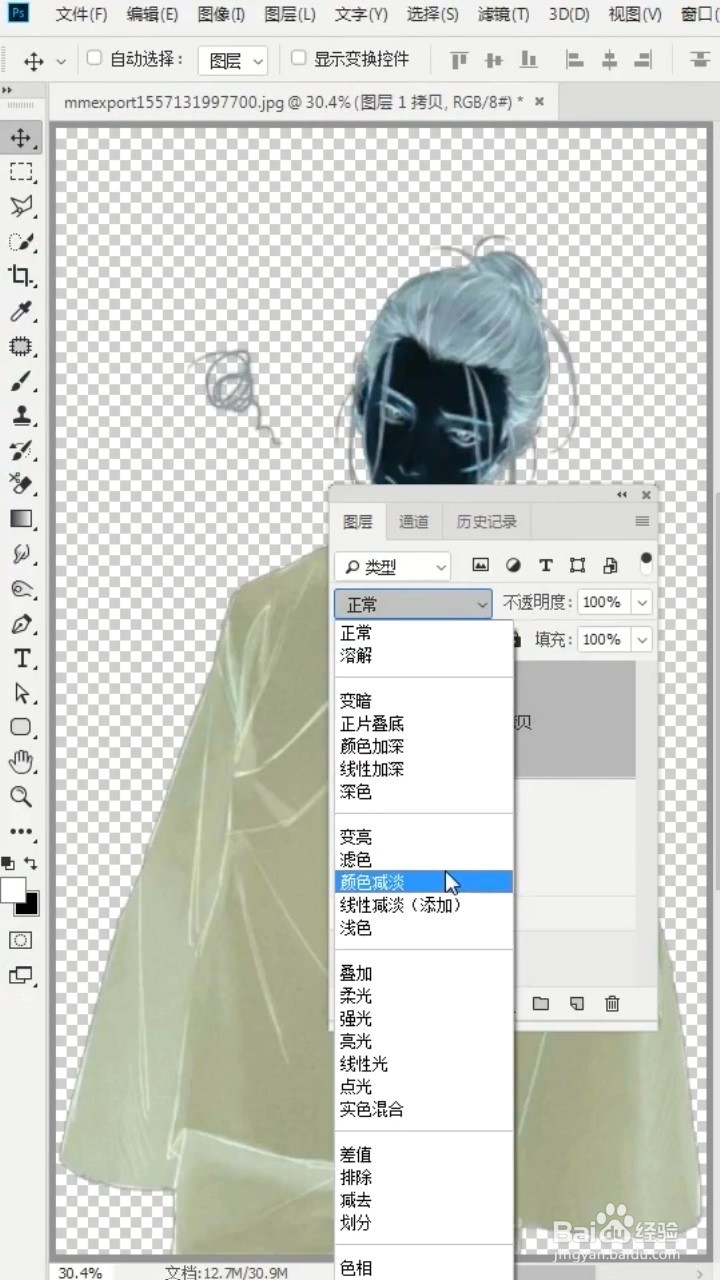Create a new layer
The height and width of the screenshot is (1280, 720).
(577, 1003)
